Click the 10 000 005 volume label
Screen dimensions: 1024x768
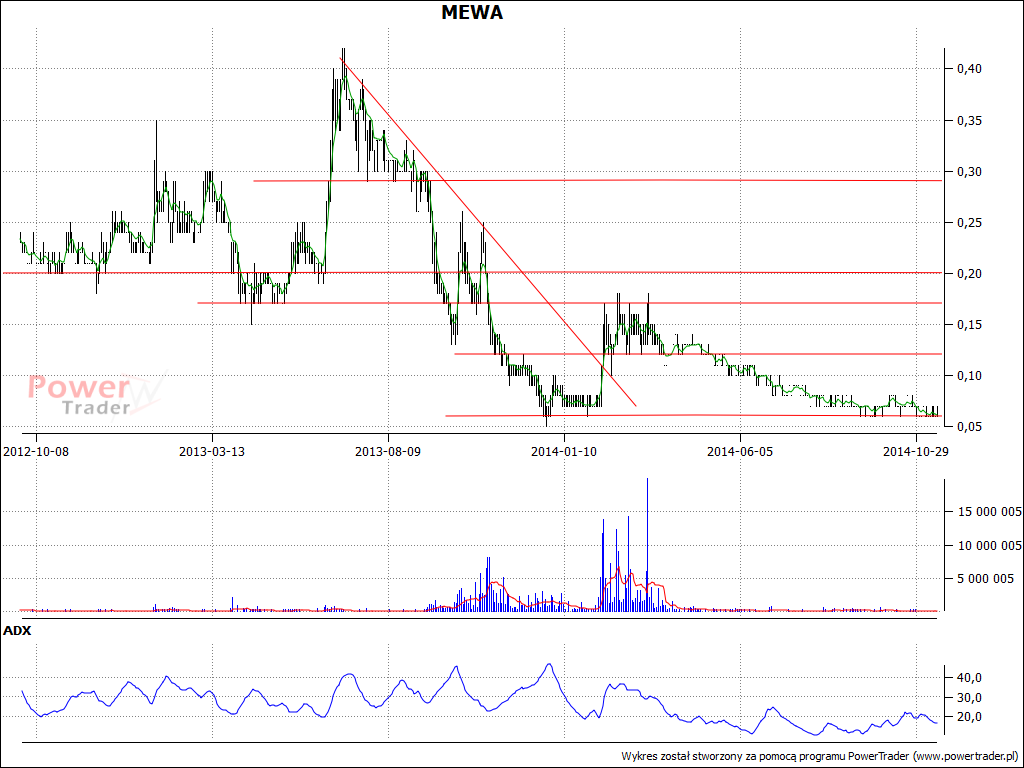click(x=989, y=545)
